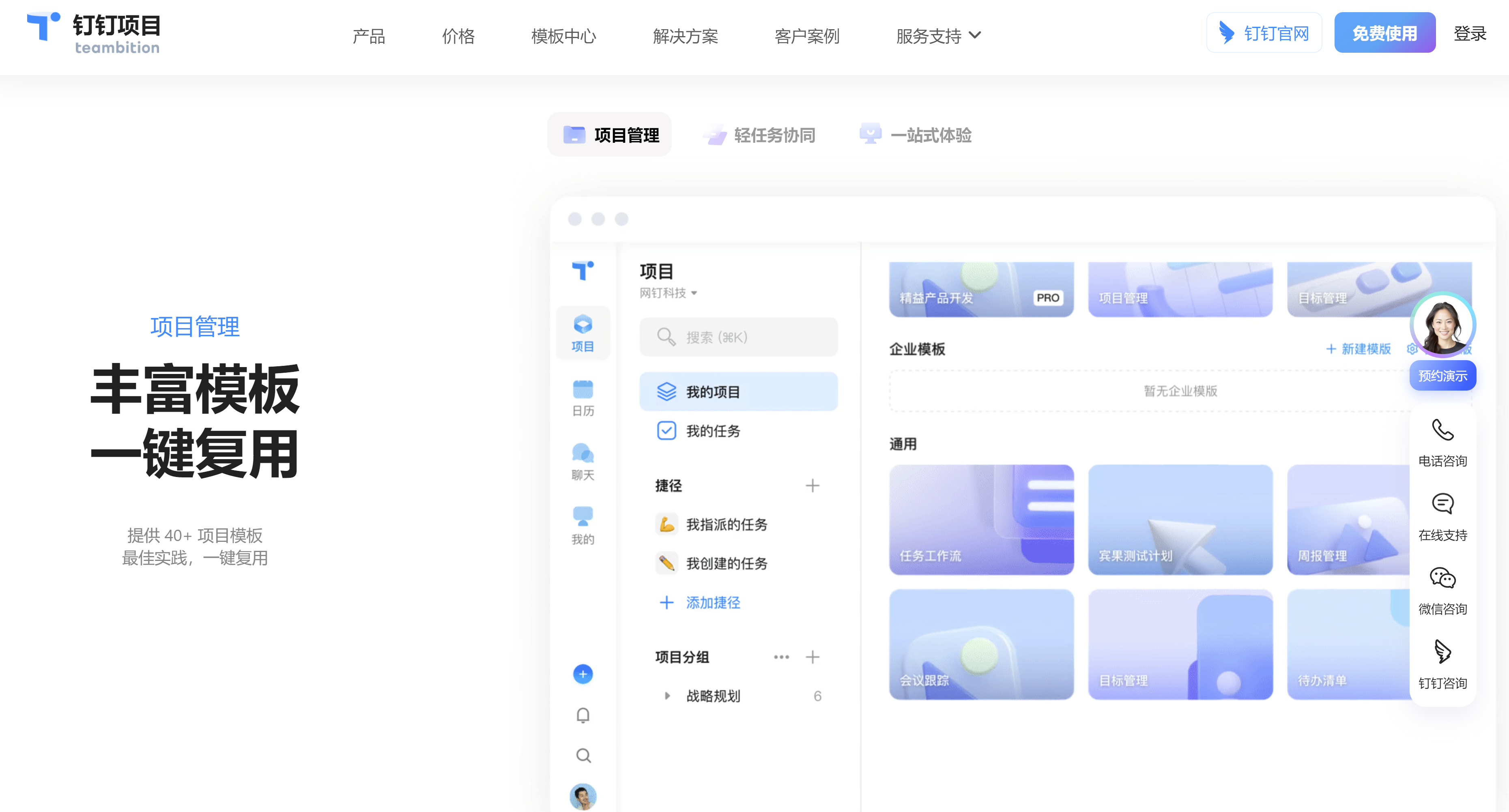Open the 聊天 chat icon in the sidebar
This screenshot has height=812, width=1509.
pyautogui.click(x=582, y=453)
